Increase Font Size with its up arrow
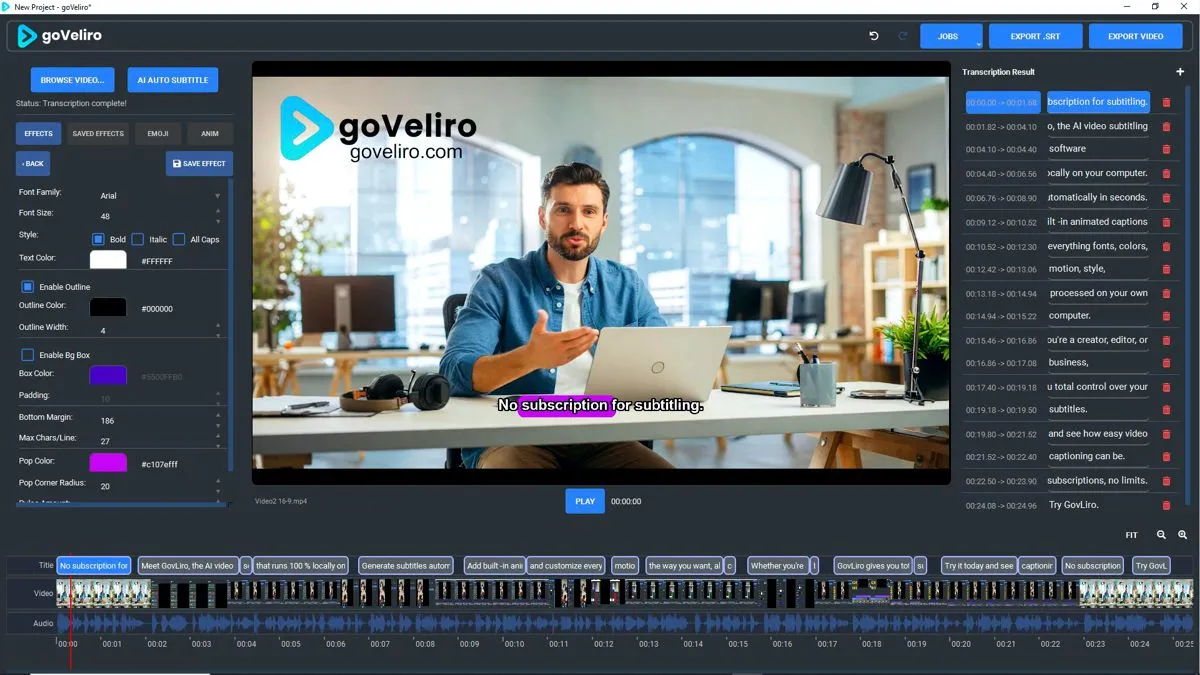Image resolution: width=1200 pixels, height=675 pixels. (218, 212)
